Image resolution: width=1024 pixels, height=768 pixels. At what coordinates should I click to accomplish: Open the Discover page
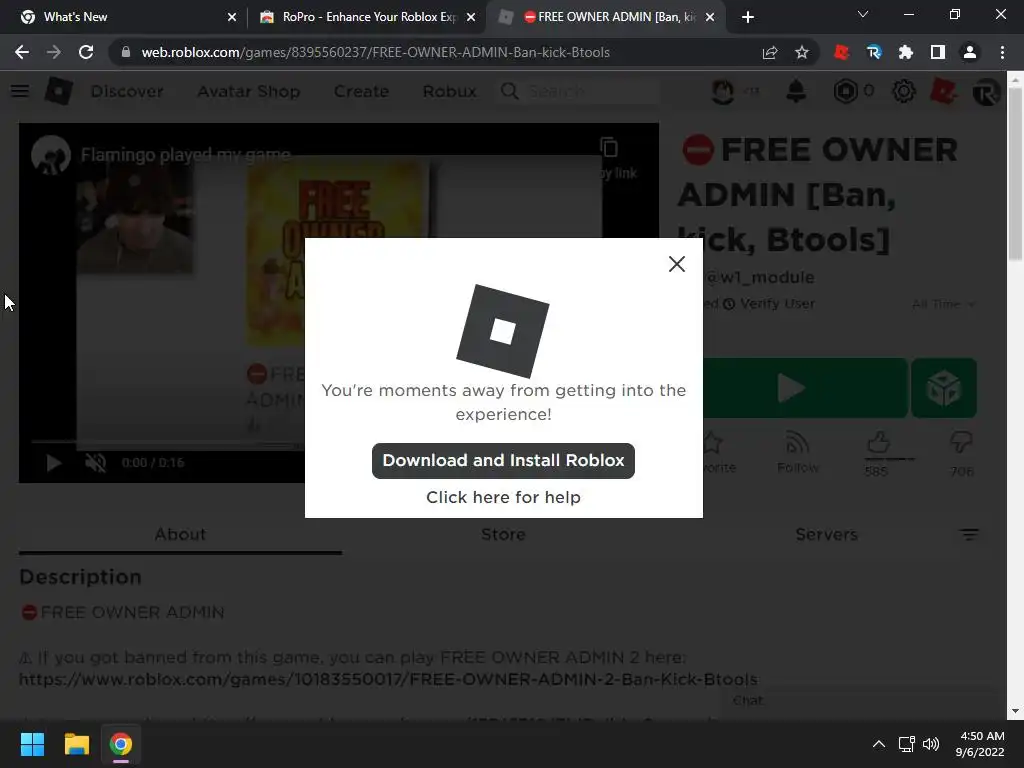127,91
